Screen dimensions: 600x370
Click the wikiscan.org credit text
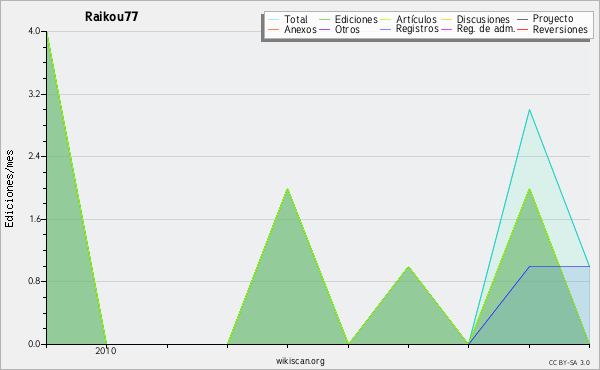(300, 361)
